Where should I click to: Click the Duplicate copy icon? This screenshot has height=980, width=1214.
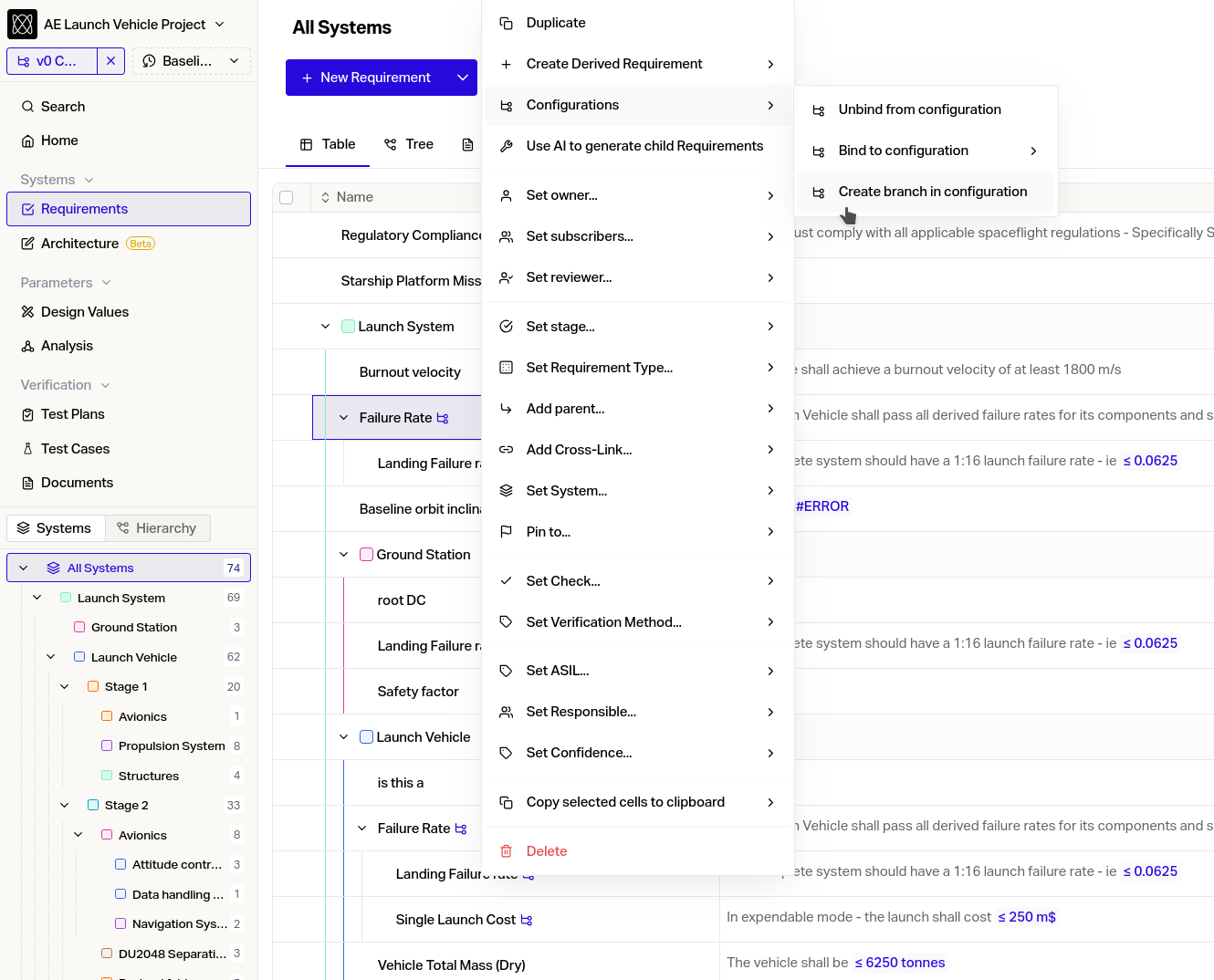tap(507, 23)
